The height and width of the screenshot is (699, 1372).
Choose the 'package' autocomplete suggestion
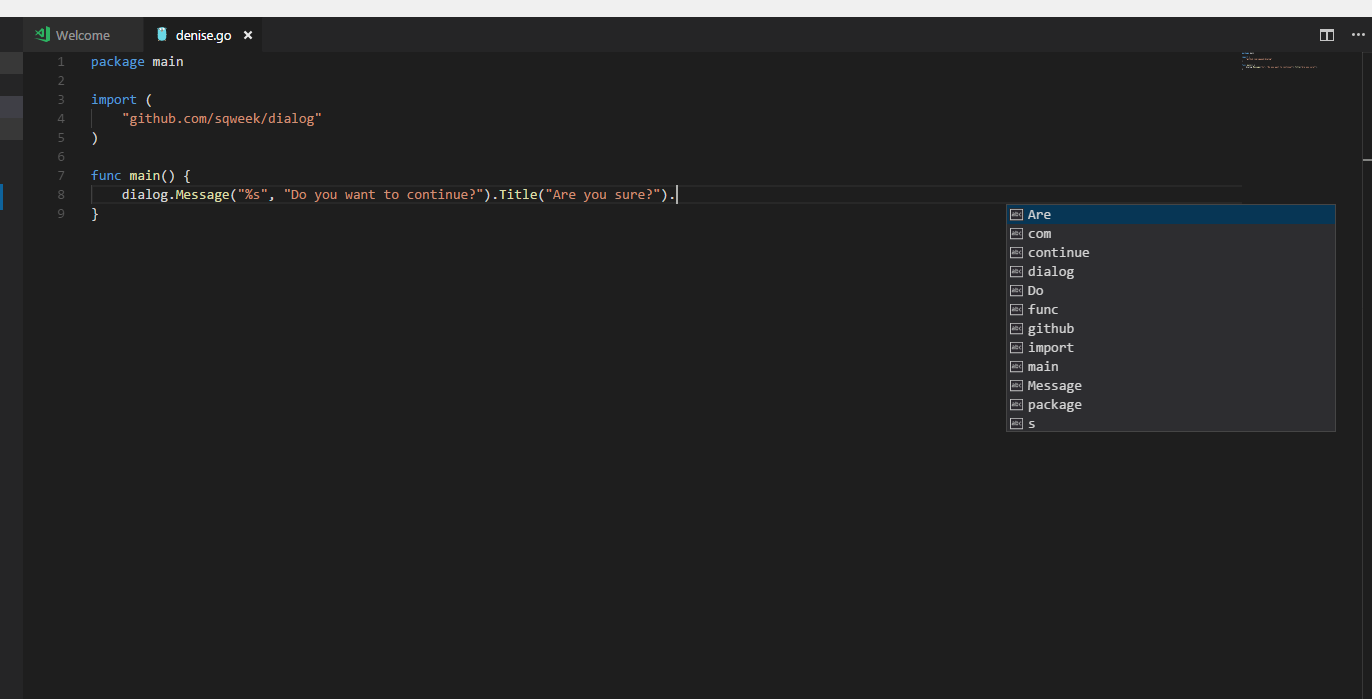click(x=1170, y=404)
